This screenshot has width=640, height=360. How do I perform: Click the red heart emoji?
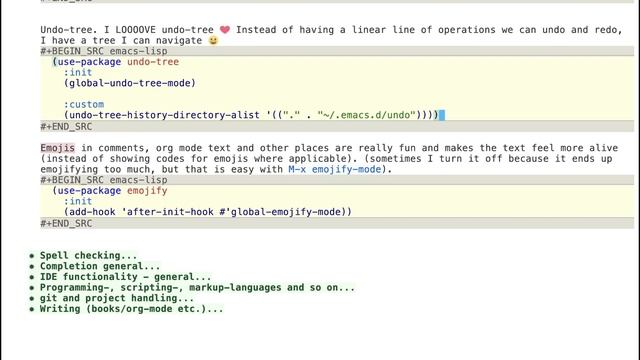(225, 29)
